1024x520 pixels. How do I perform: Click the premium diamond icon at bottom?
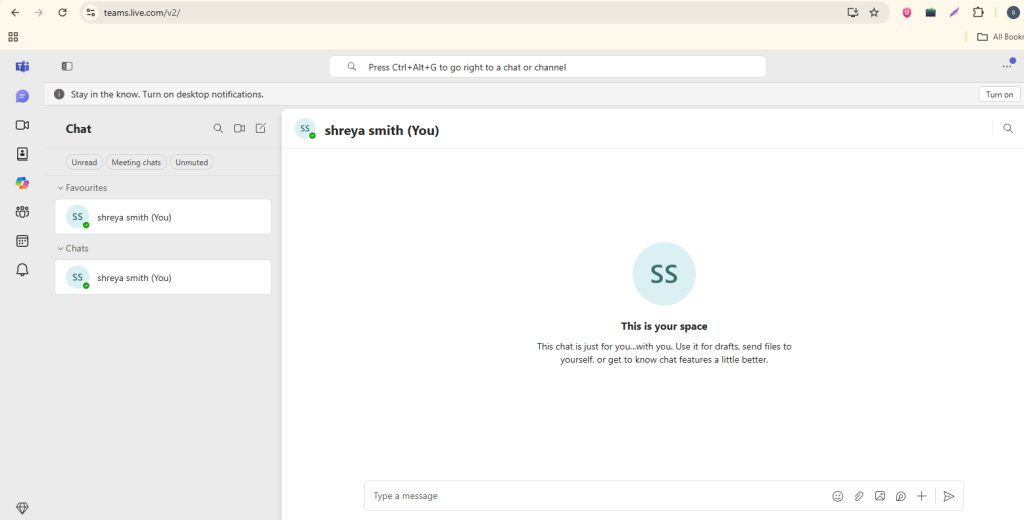[22, 508]
